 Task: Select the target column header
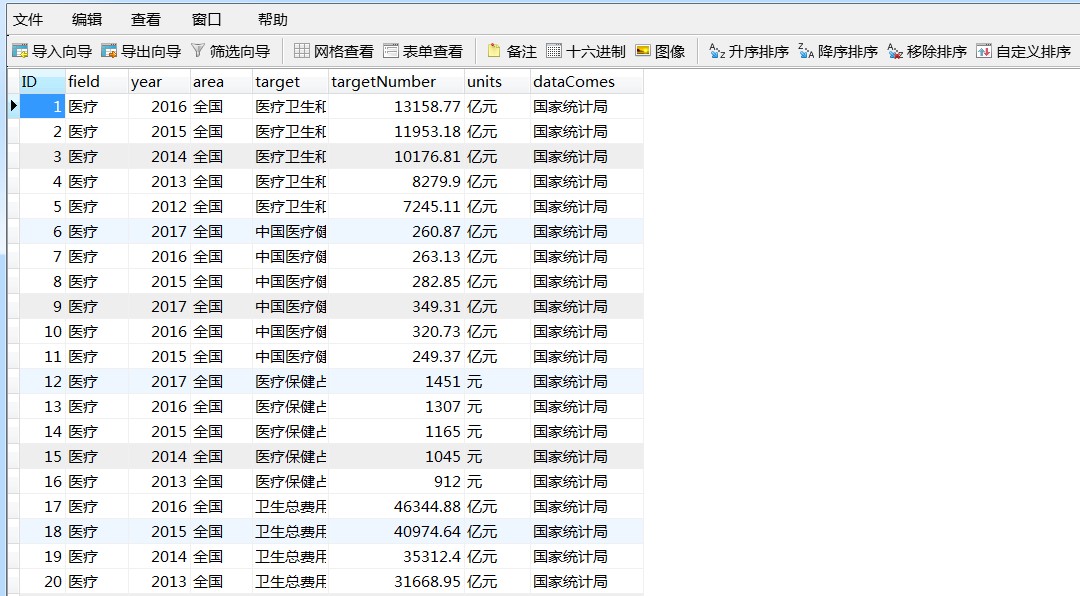[x=291, y=81]
